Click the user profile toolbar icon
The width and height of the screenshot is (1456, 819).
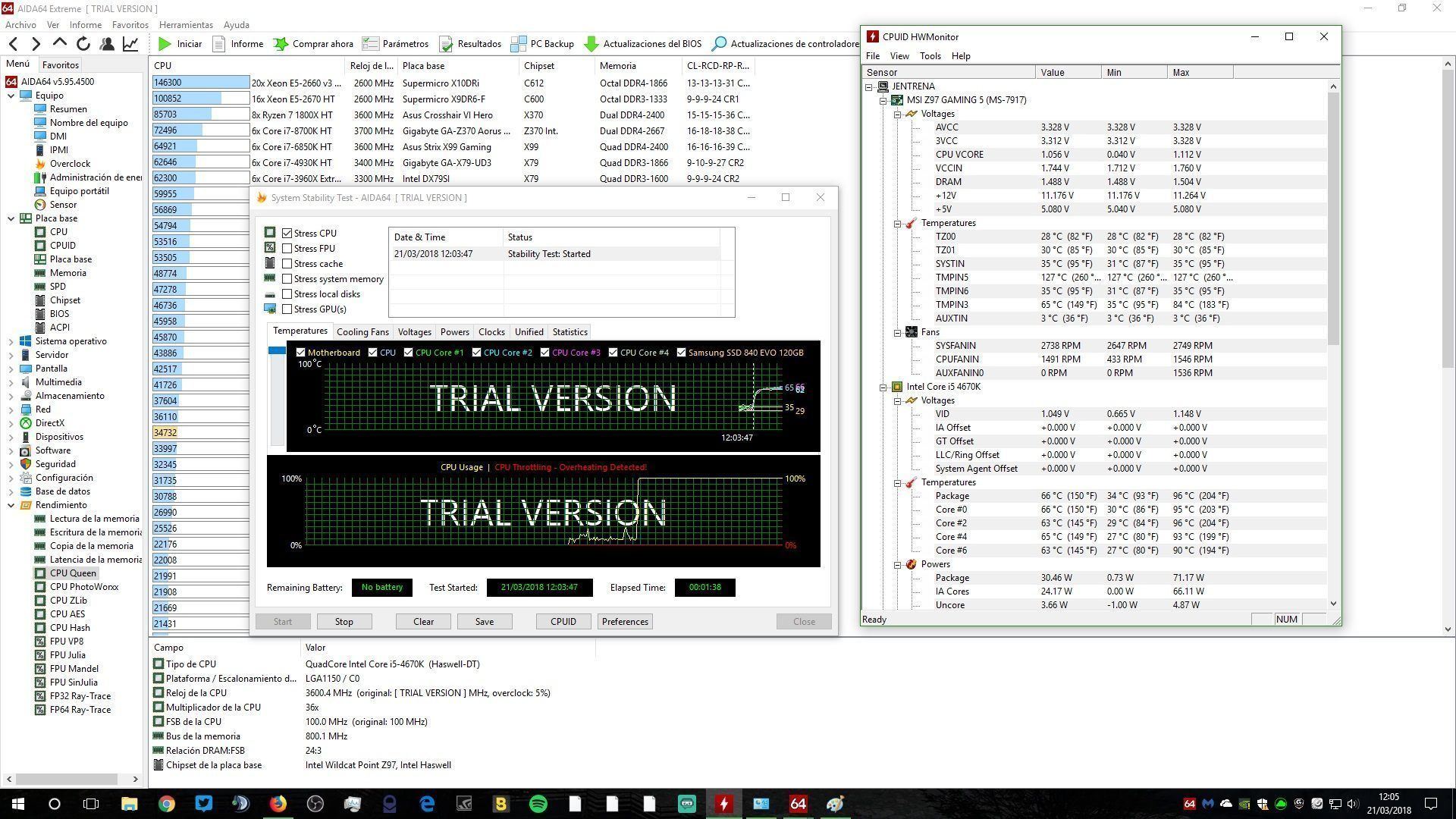point(107,44)
